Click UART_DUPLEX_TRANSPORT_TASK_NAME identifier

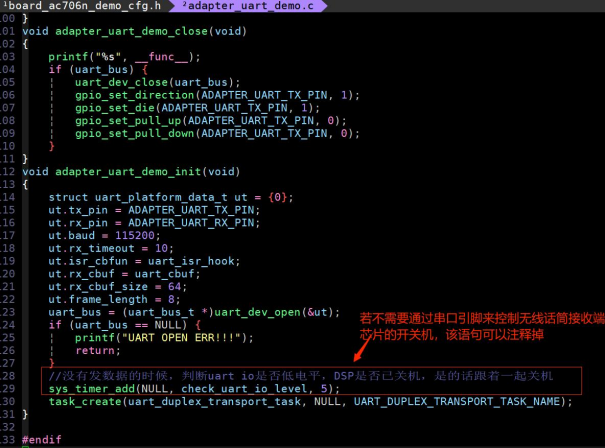[x=456, y=401]
